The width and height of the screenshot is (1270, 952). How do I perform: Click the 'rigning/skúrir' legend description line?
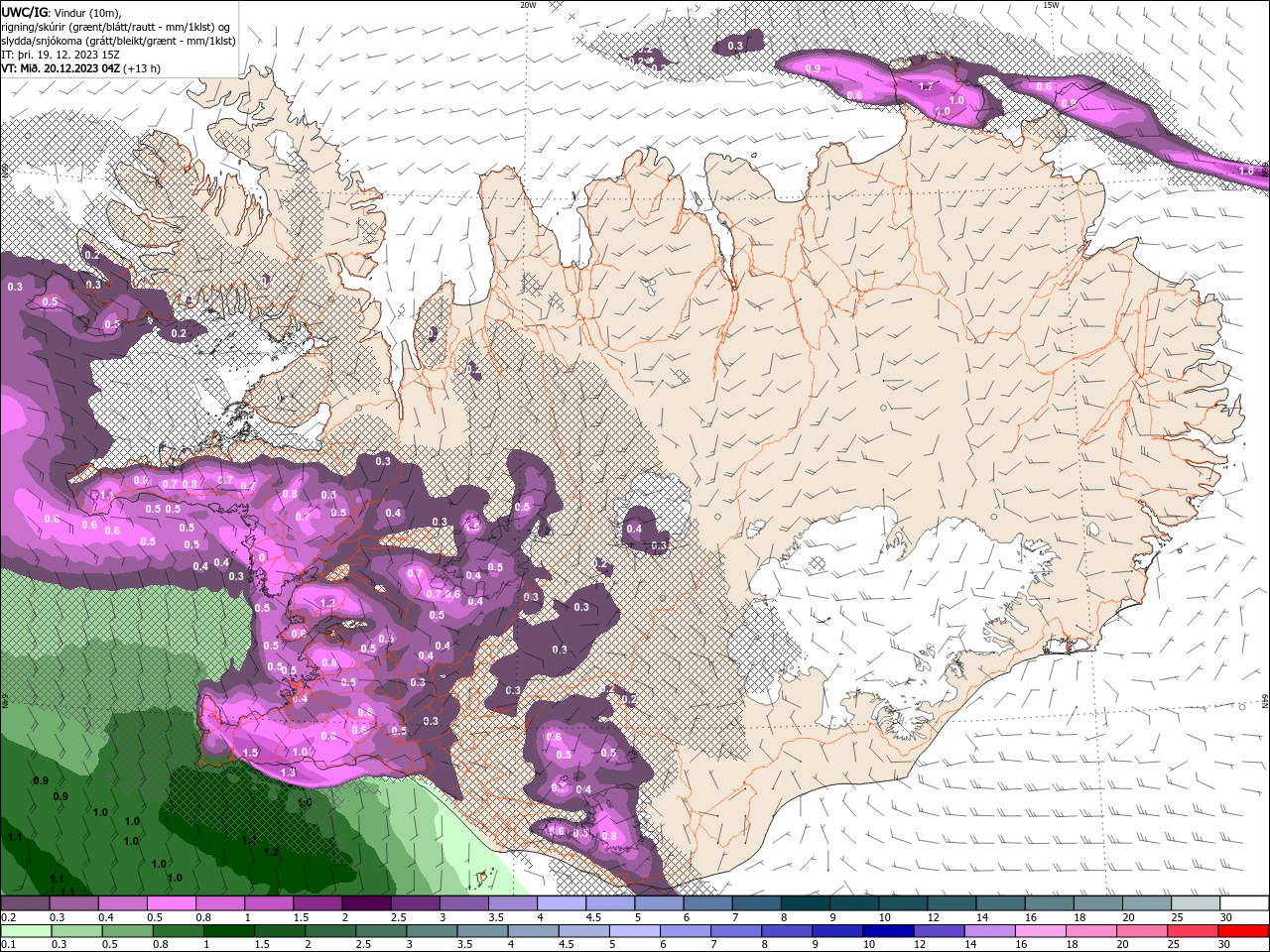coord(117,27)
